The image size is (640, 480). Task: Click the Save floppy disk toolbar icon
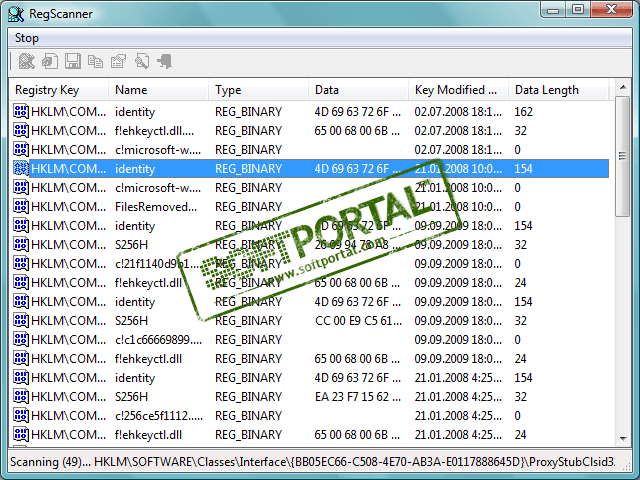coord(73,62)
